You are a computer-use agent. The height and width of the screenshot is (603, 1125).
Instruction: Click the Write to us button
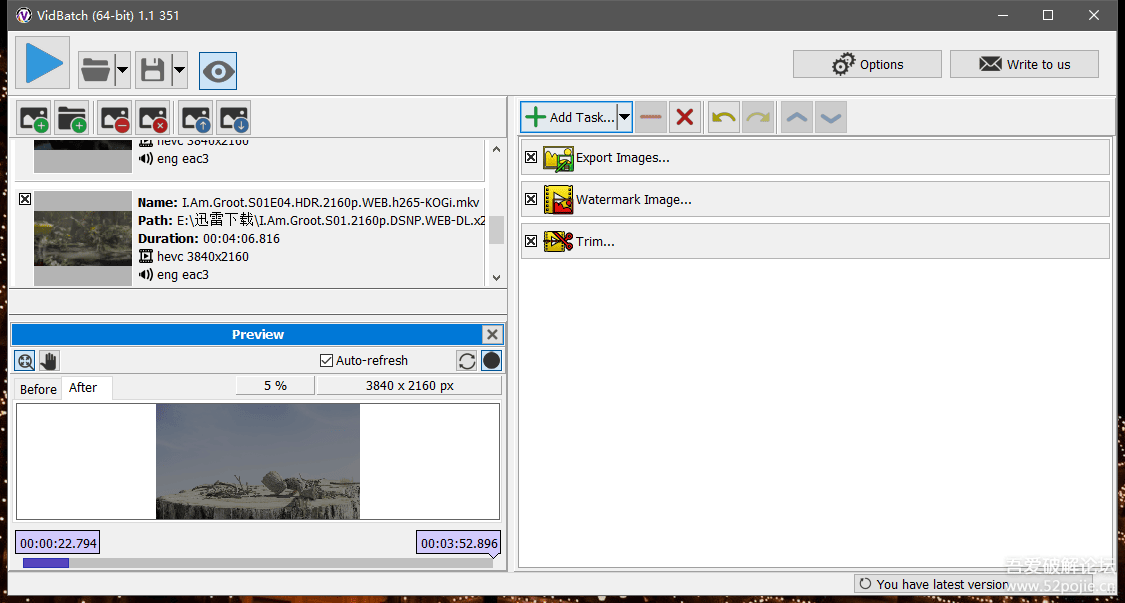(x=1025, y=64)
